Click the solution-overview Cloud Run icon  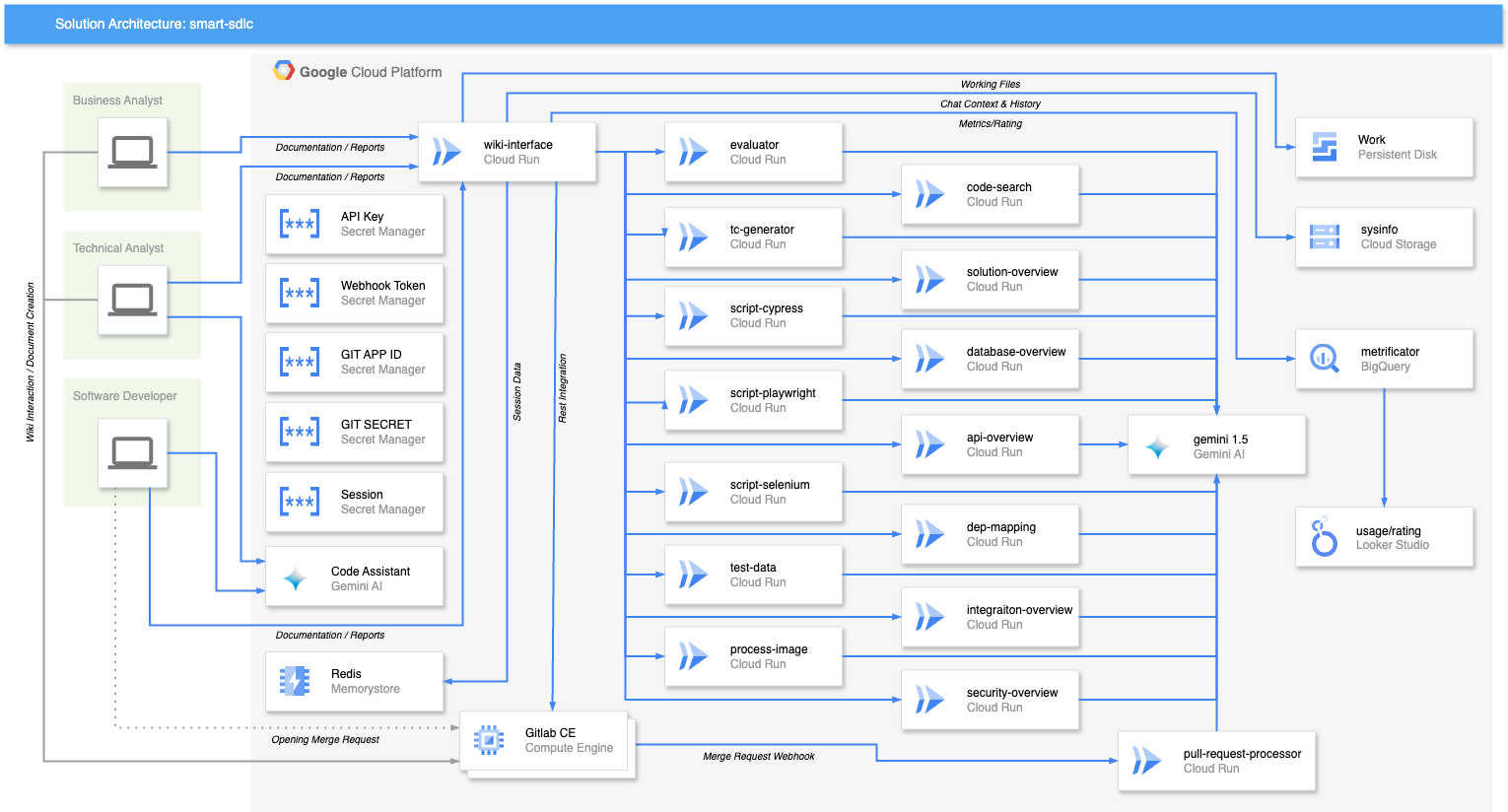point(930,279)
